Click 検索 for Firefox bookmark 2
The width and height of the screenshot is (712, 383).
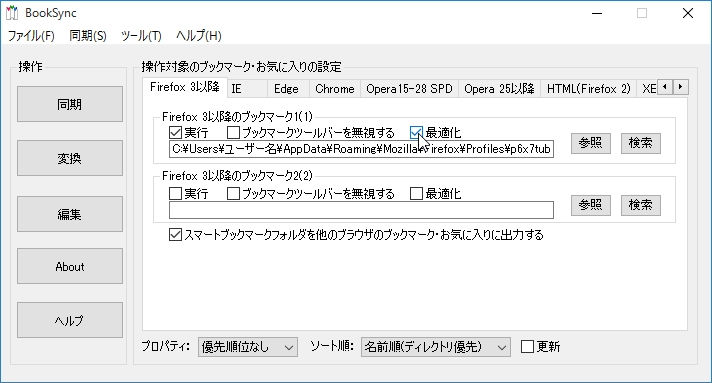click(641, 205)
